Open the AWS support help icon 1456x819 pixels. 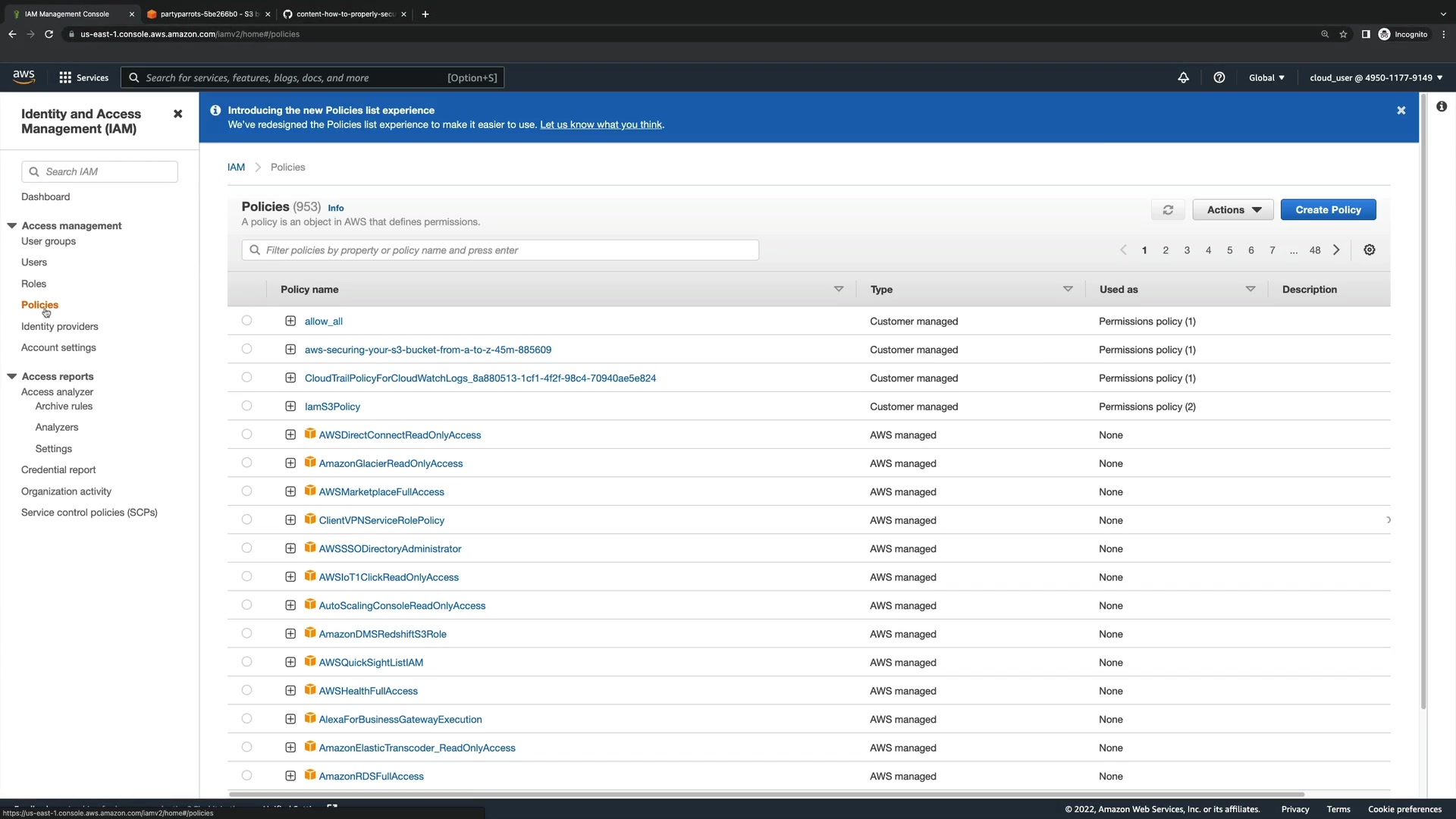click(1219, 77)
